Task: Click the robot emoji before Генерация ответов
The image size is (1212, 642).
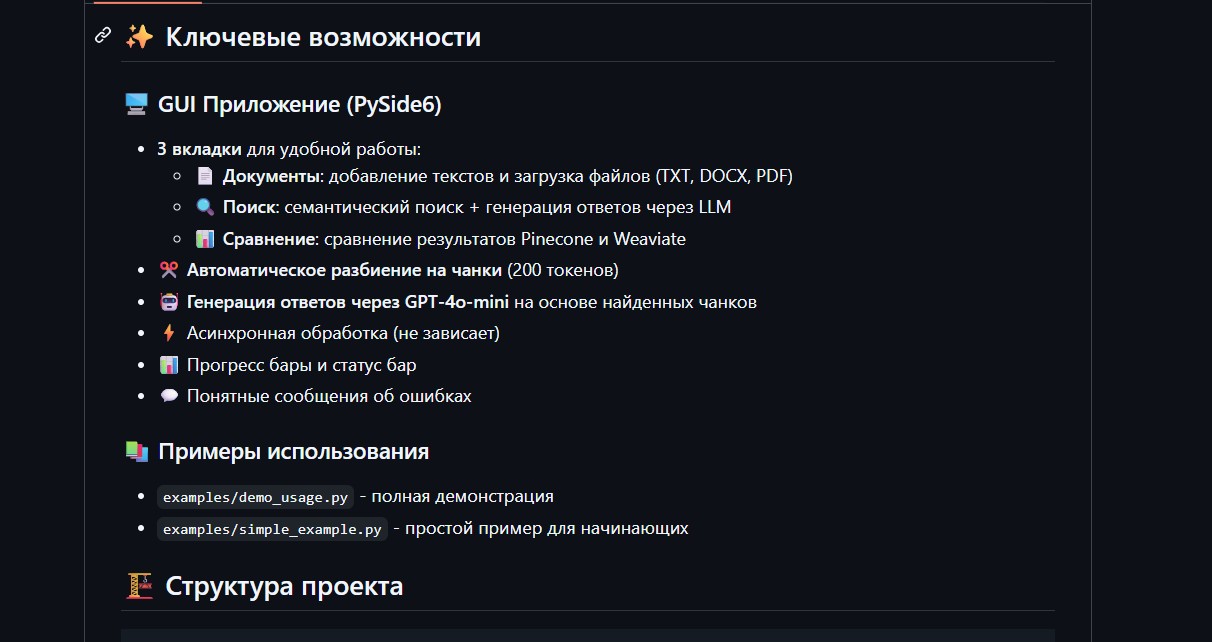Action: point(168,302)
